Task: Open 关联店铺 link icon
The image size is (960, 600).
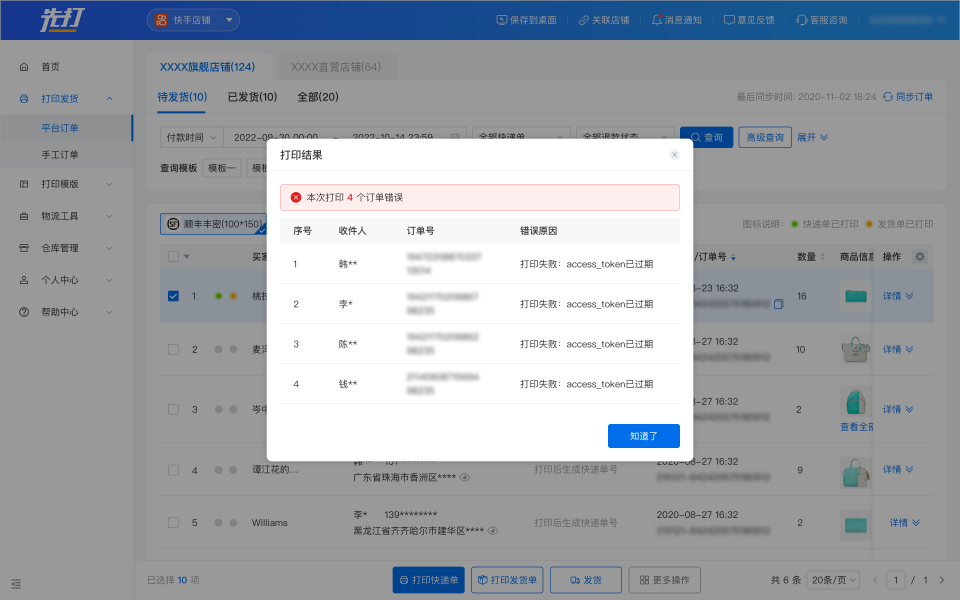Action: (x=584, y=20)
